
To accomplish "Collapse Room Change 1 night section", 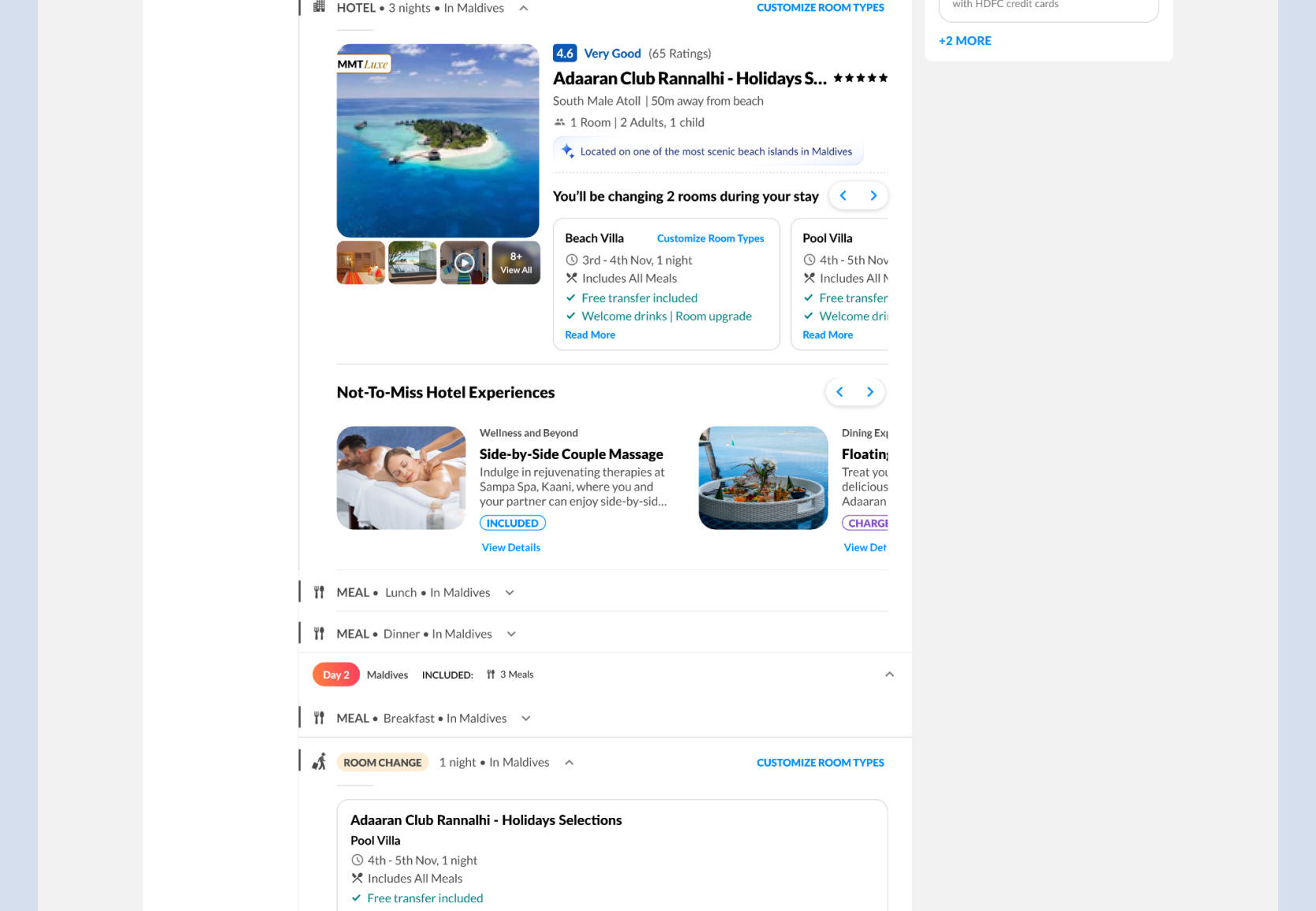I will coord(569,763).
